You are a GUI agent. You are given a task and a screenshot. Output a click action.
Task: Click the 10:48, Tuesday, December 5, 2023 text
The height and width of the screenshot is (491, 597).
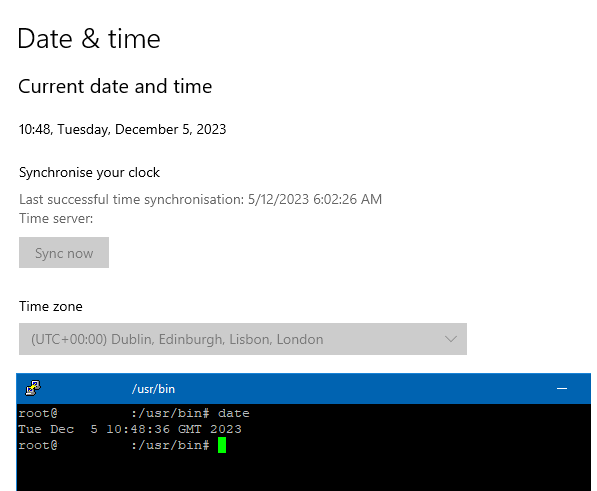coord(123,129)
